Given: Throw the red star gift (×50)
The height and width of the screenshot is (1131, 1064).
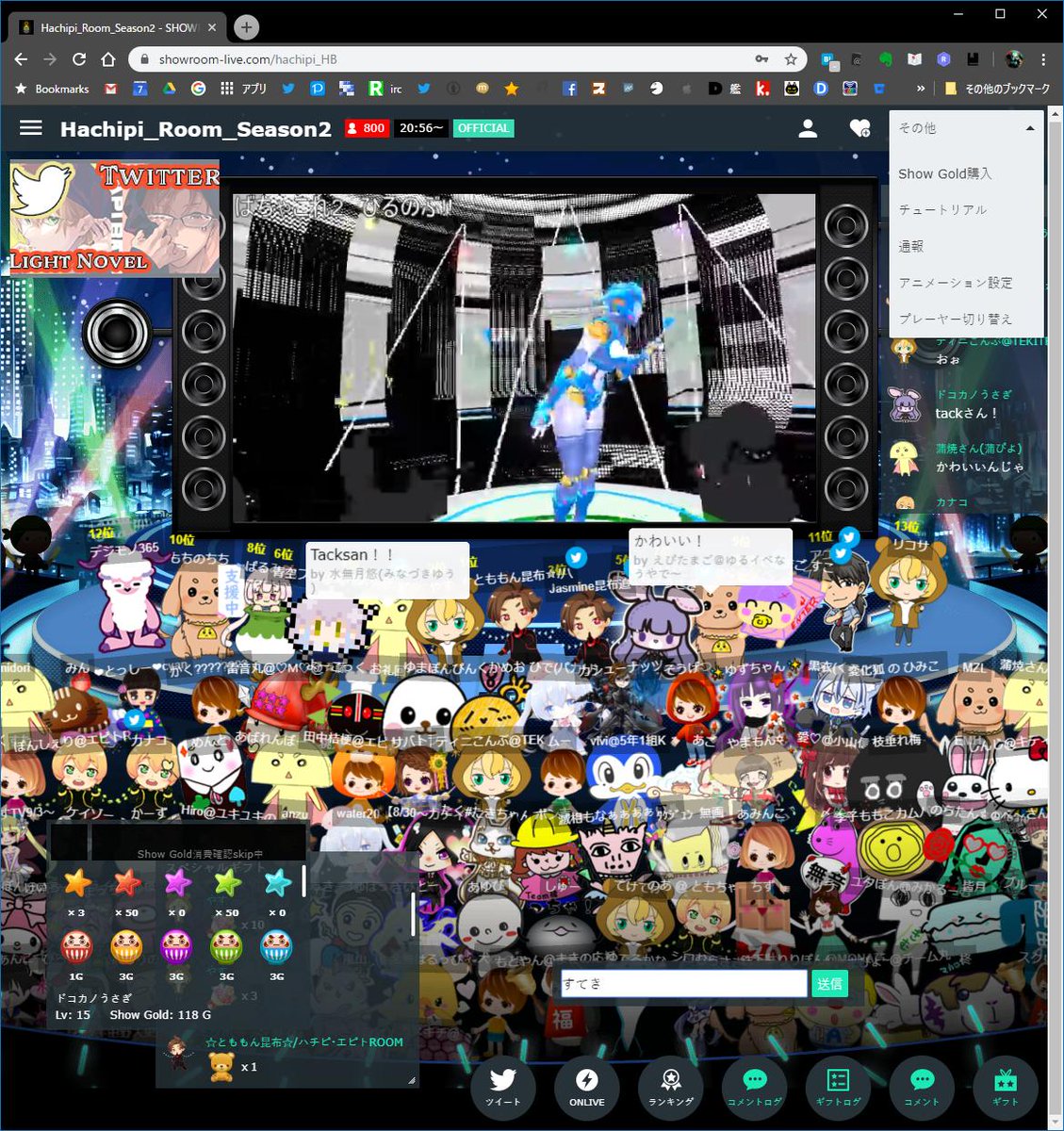Looking at the screenshot, I should click(127, 883).
